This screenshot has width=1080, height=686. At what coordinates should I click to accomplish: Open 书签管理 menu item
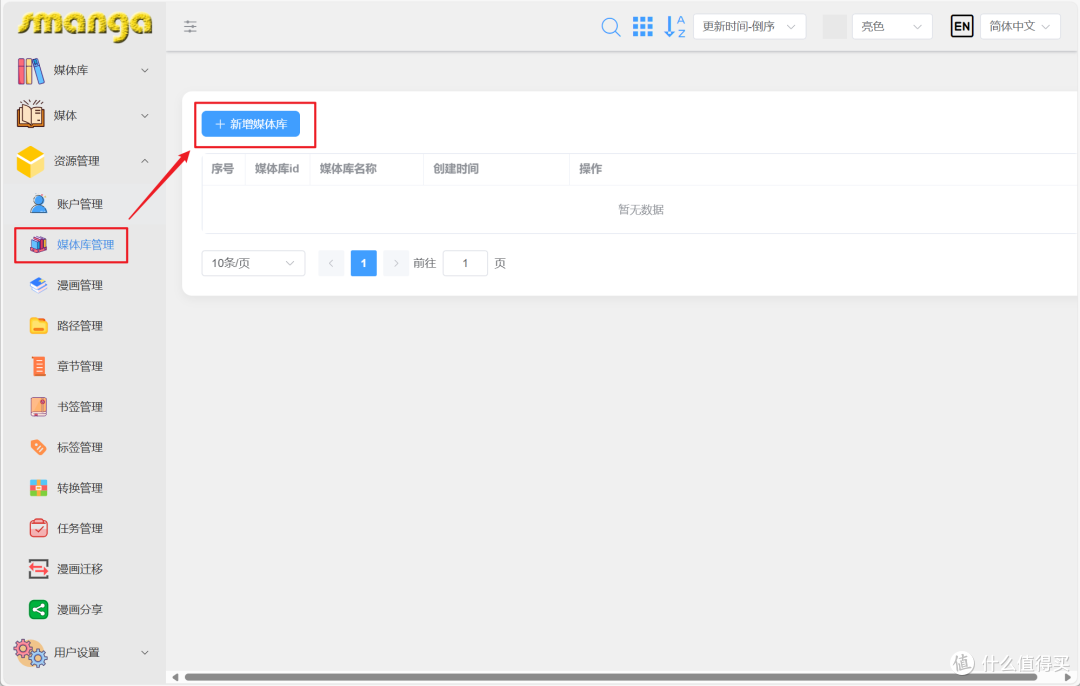click(x=83, y=407)
